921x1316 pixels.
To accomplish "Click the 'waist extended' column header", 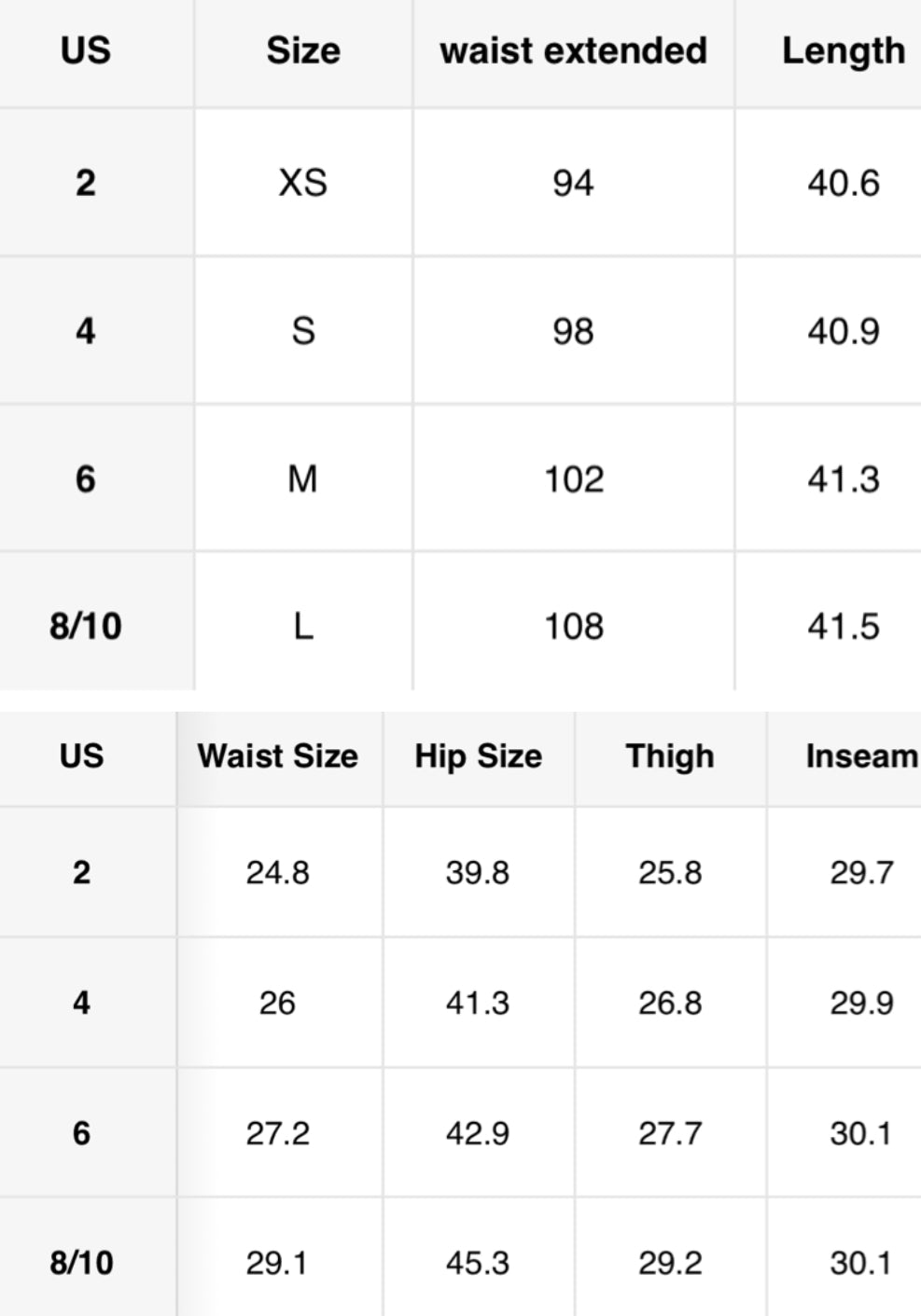I will (x=573, y=50).
